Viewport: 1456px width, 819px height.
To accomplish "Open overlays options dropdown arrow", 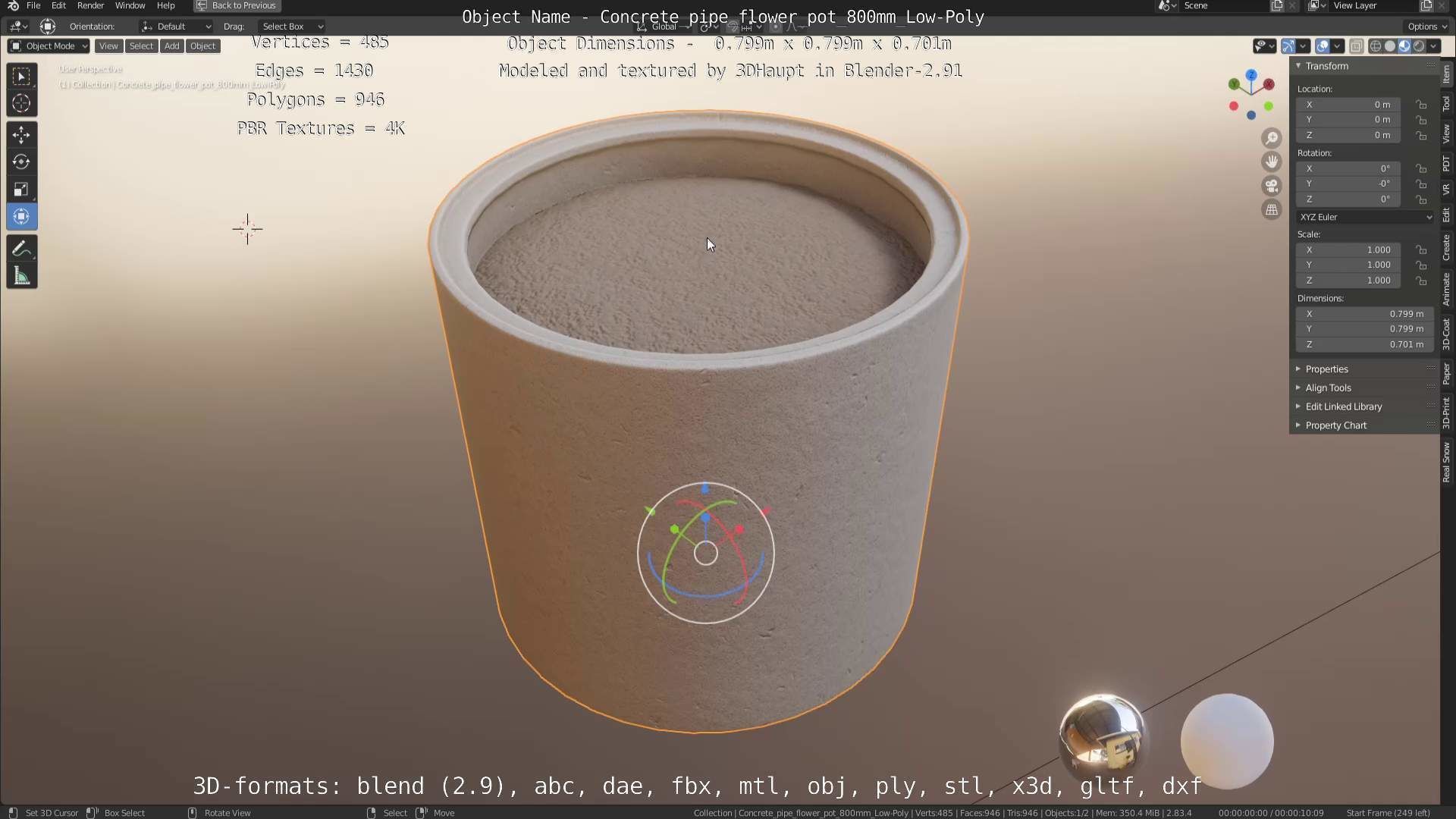I will [x=1338, y=46].
